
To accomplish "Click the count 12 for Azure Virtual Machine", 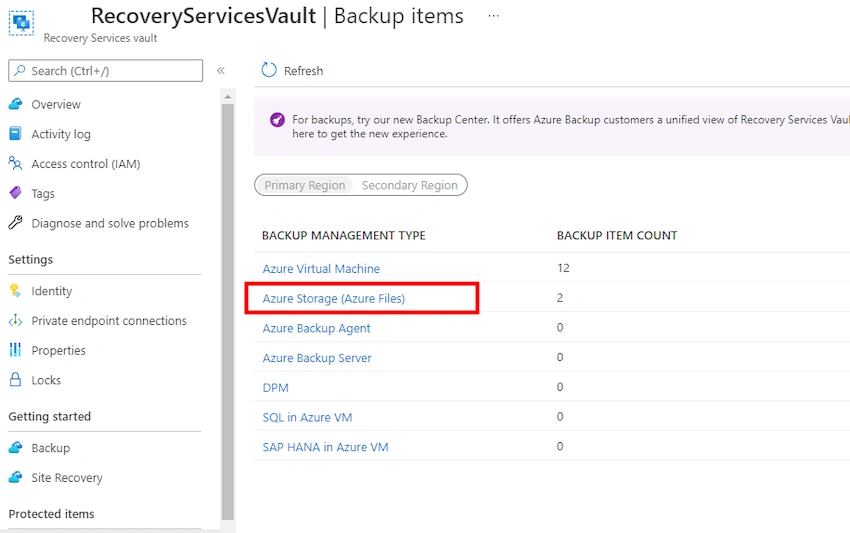I will [563, 268].
